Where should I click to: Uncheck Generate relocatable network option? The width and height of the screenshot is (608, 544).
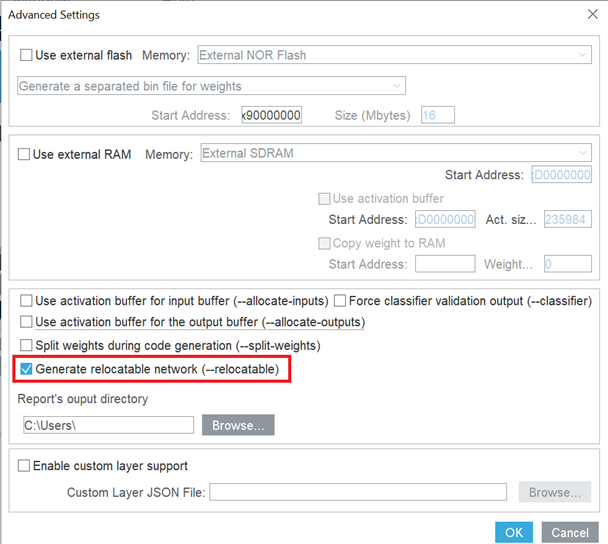26,369
